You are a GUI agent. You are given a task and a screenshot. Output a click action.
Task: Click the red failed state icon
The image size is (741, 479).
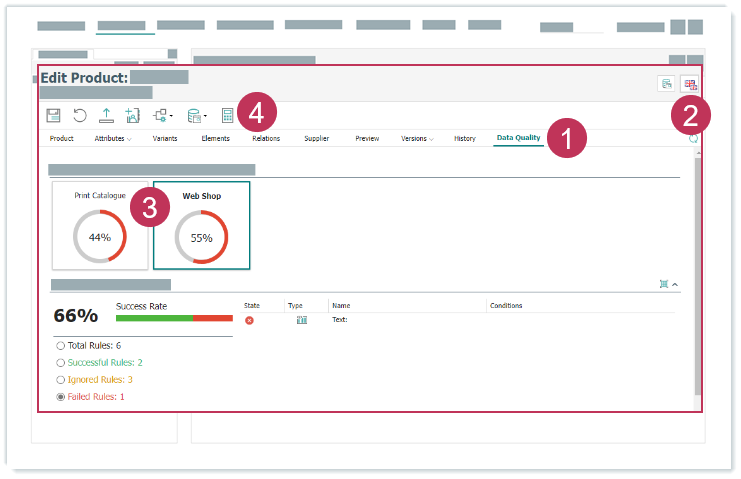tap(249, 320)
